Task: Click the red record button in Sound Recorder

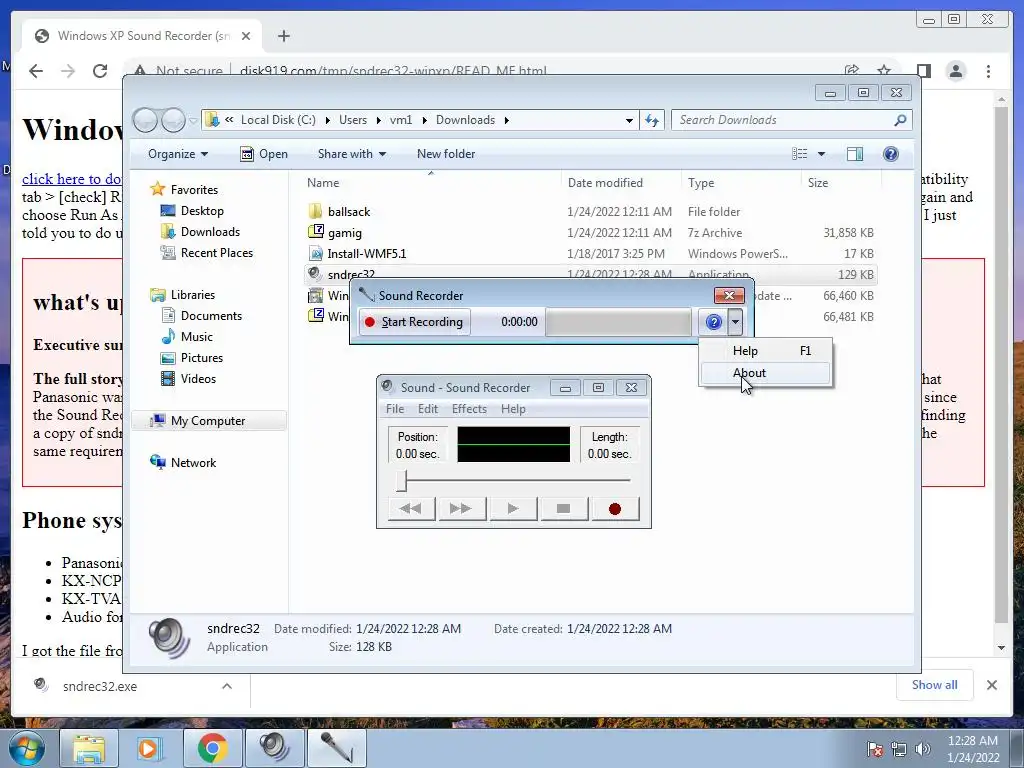Action: coord(615,509)
